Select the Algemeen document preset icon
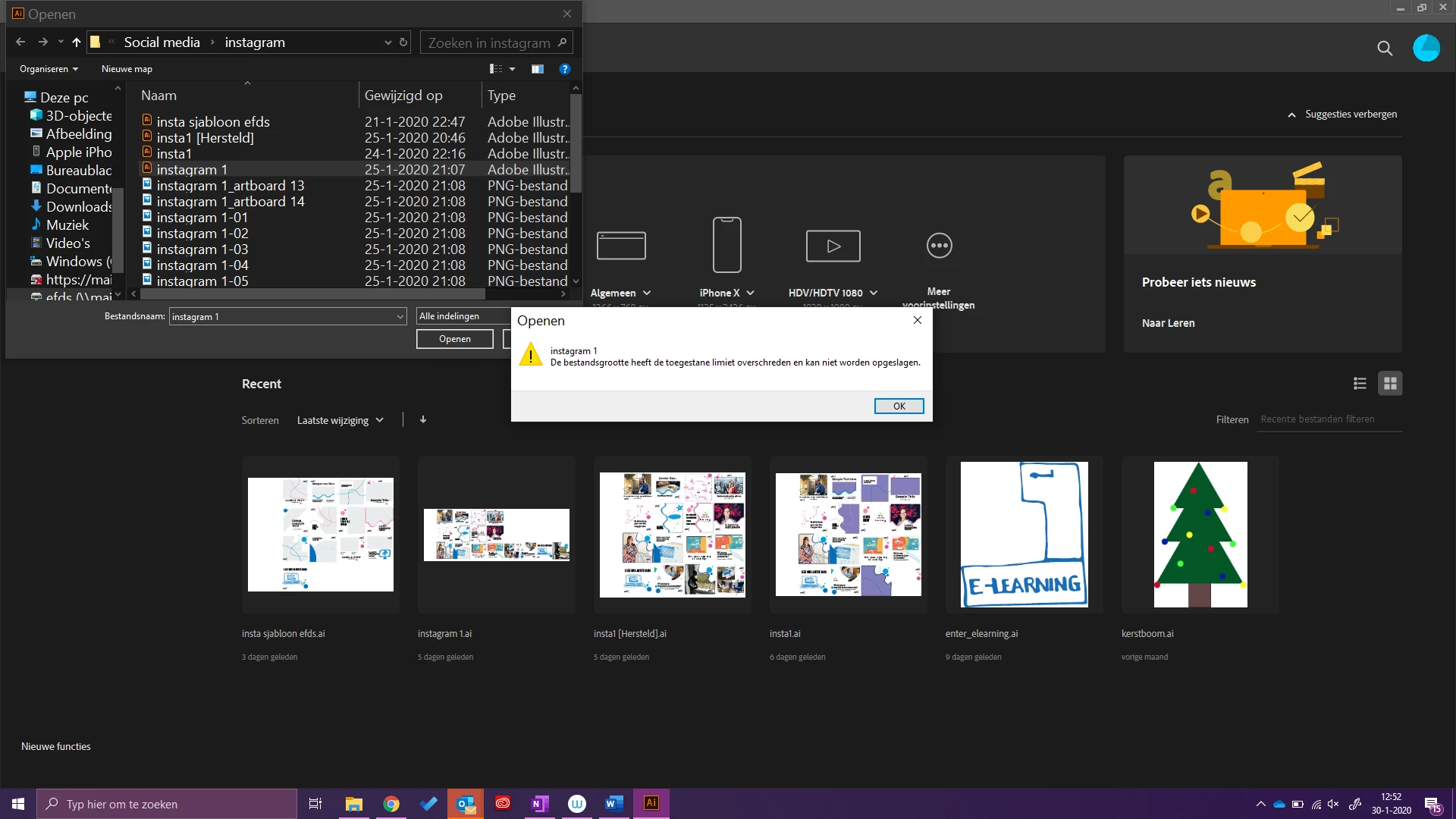 click(x=621, y=245)
